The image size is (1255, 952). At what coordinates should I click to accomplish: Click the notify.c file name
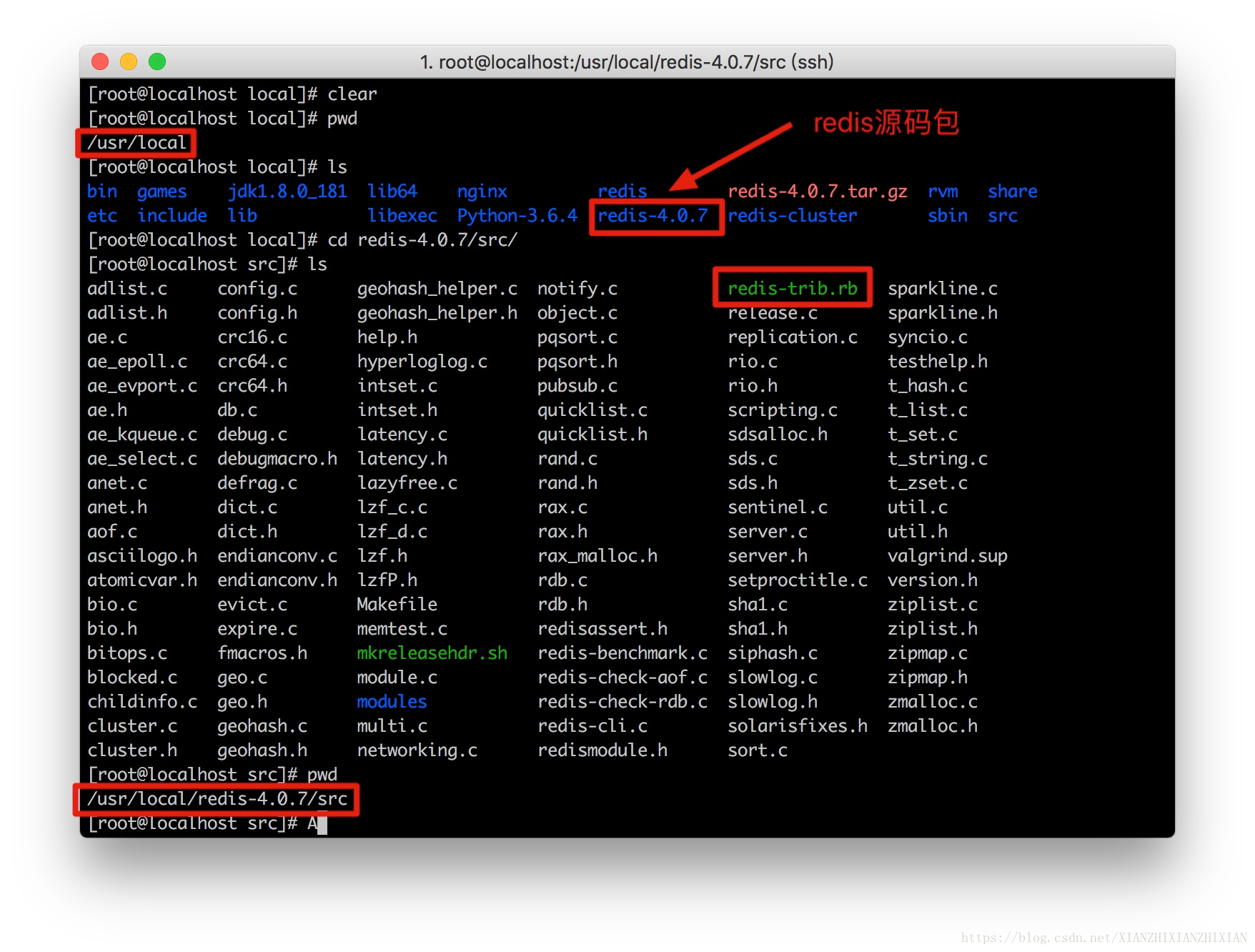pos(577,289)
